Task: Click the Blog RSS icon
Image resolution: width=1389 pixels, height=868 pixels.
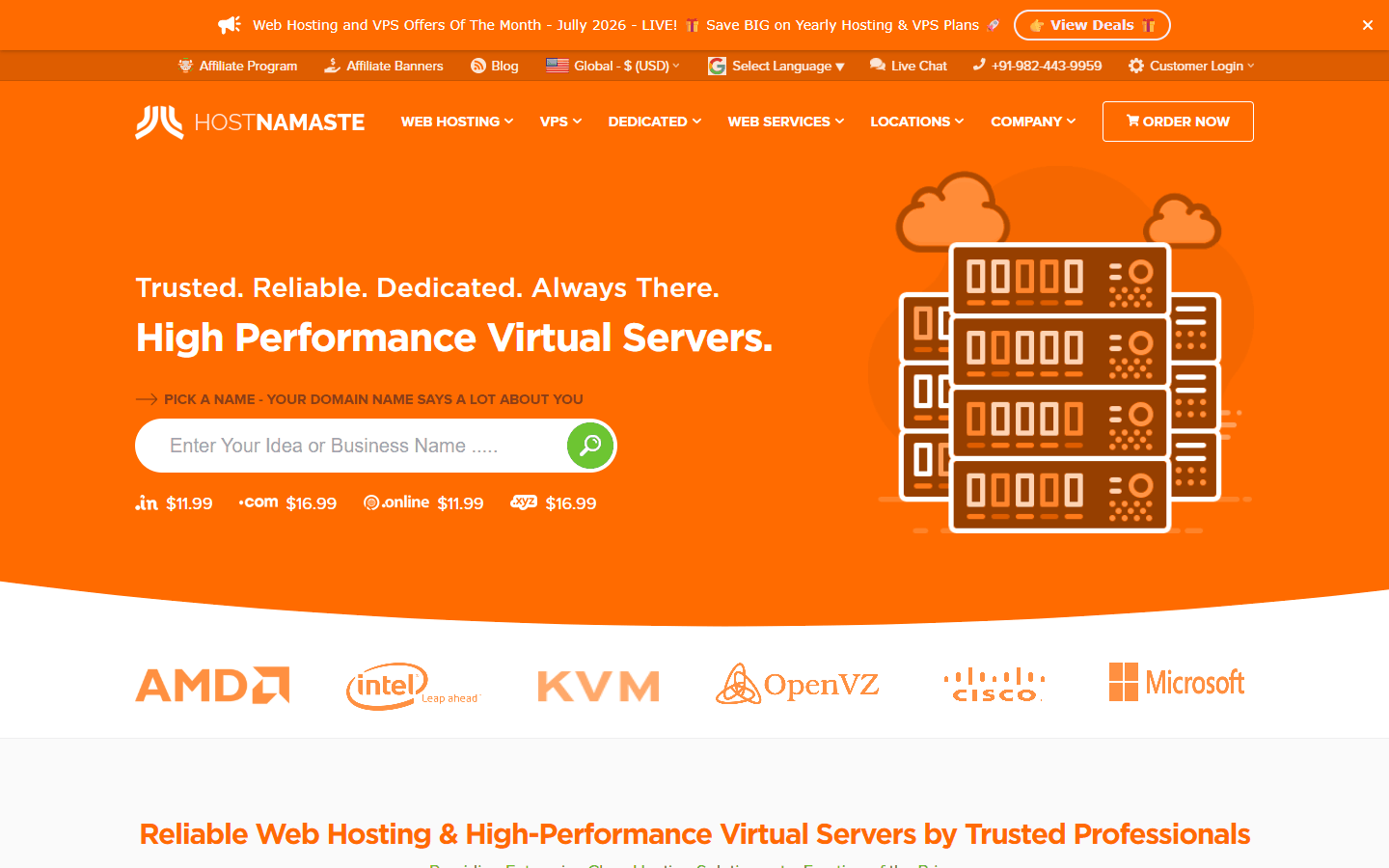Action: [x=478, y=66]
